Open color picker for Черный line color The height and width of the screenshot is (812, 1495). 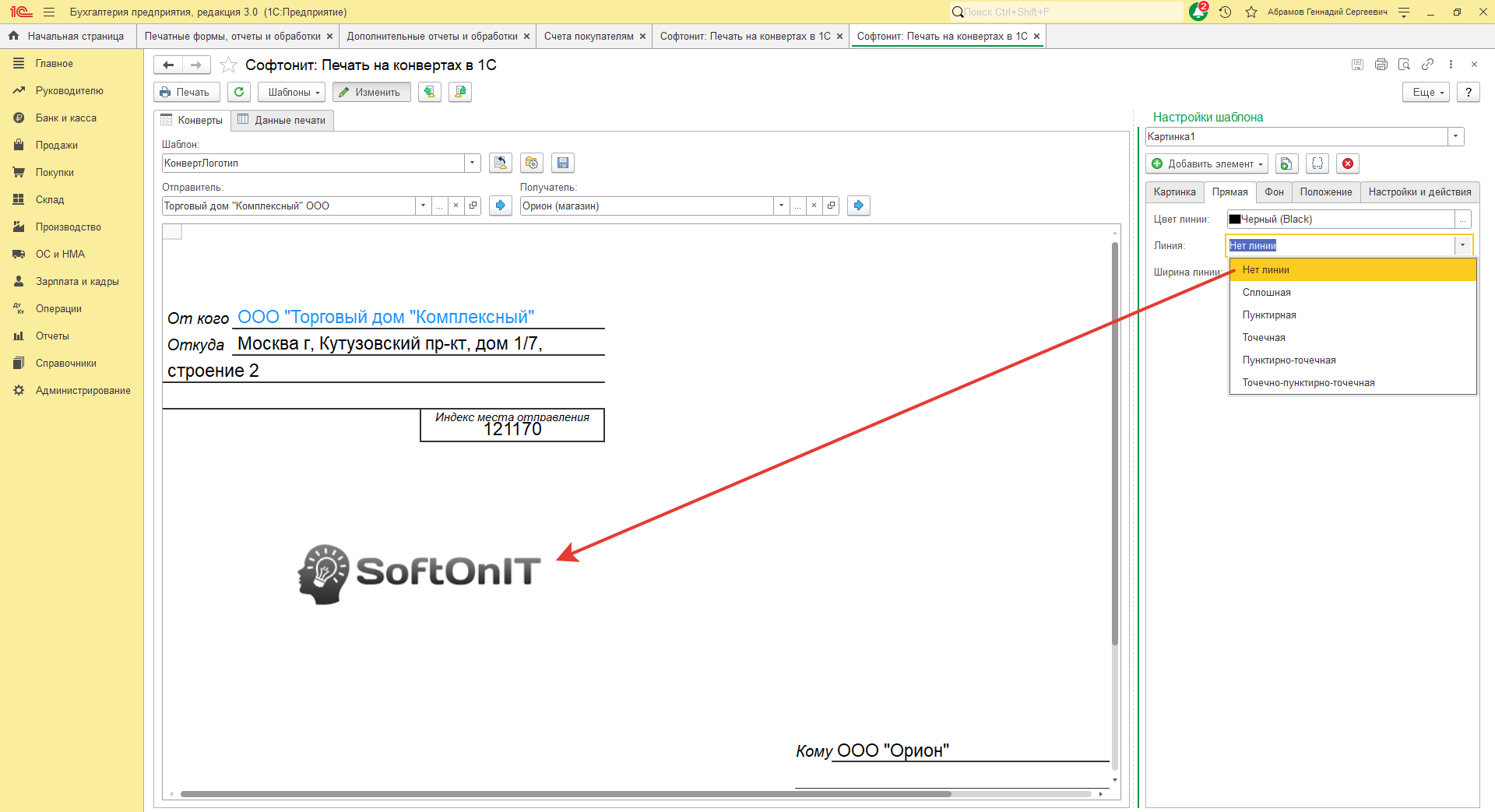click(x=1463, y=220)
